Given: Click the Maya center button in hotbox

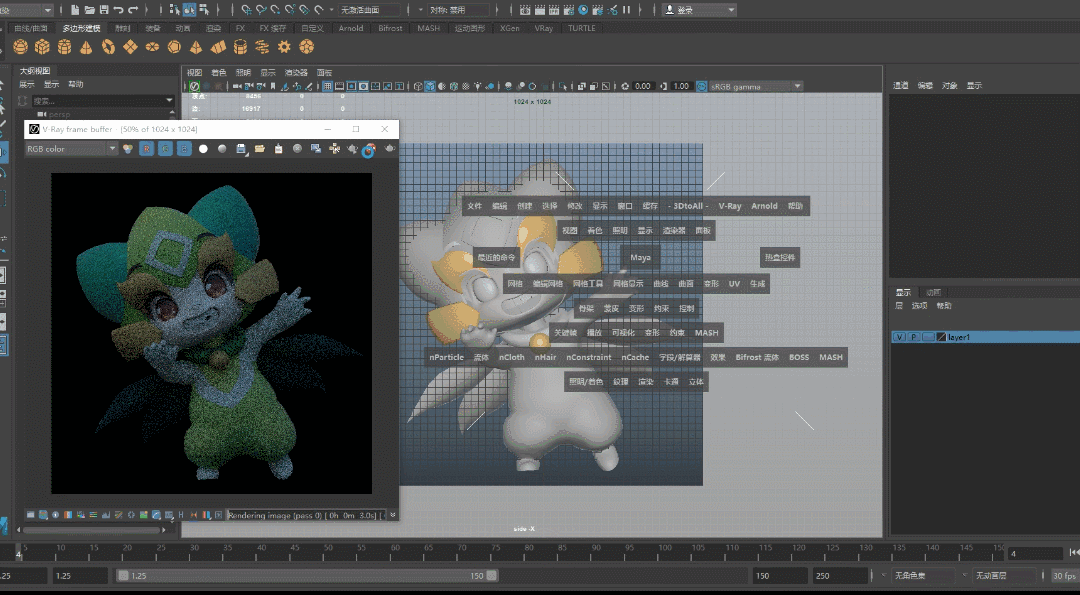Looking at the screenshot, I should coord(640,258).
